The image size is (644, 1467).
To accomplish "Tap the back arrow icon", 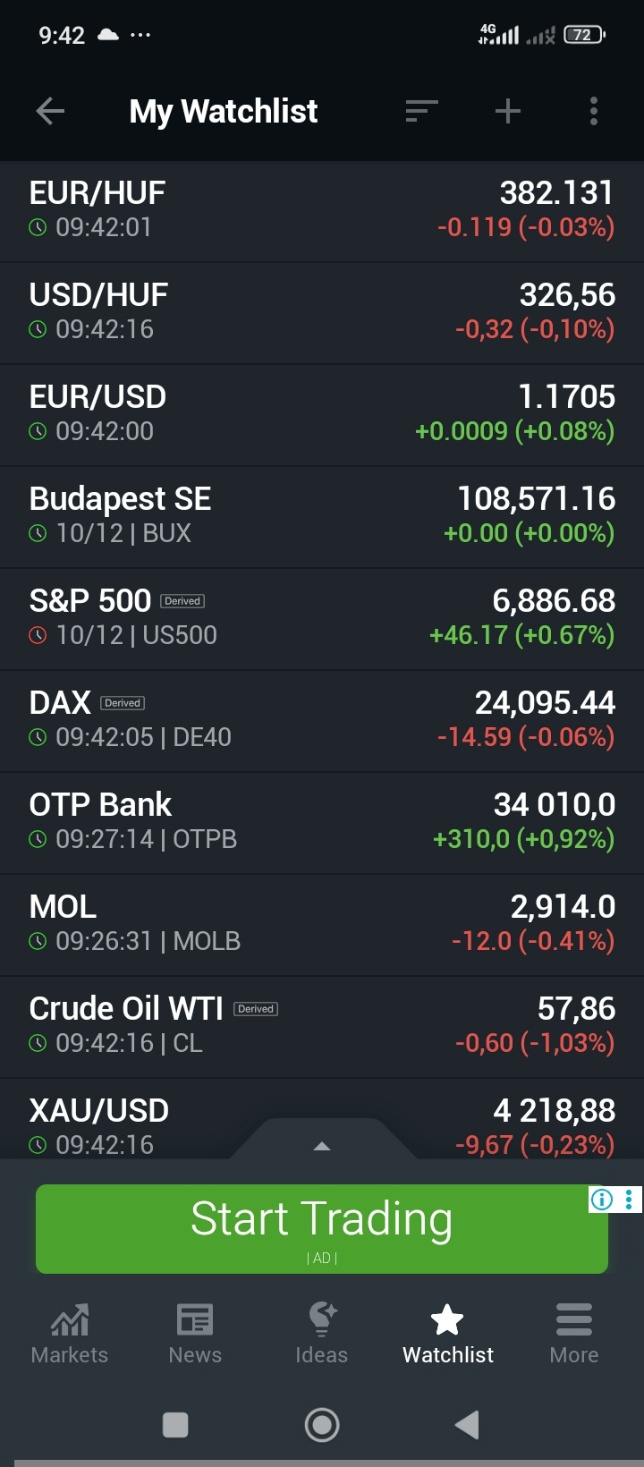I will (50, 111).
